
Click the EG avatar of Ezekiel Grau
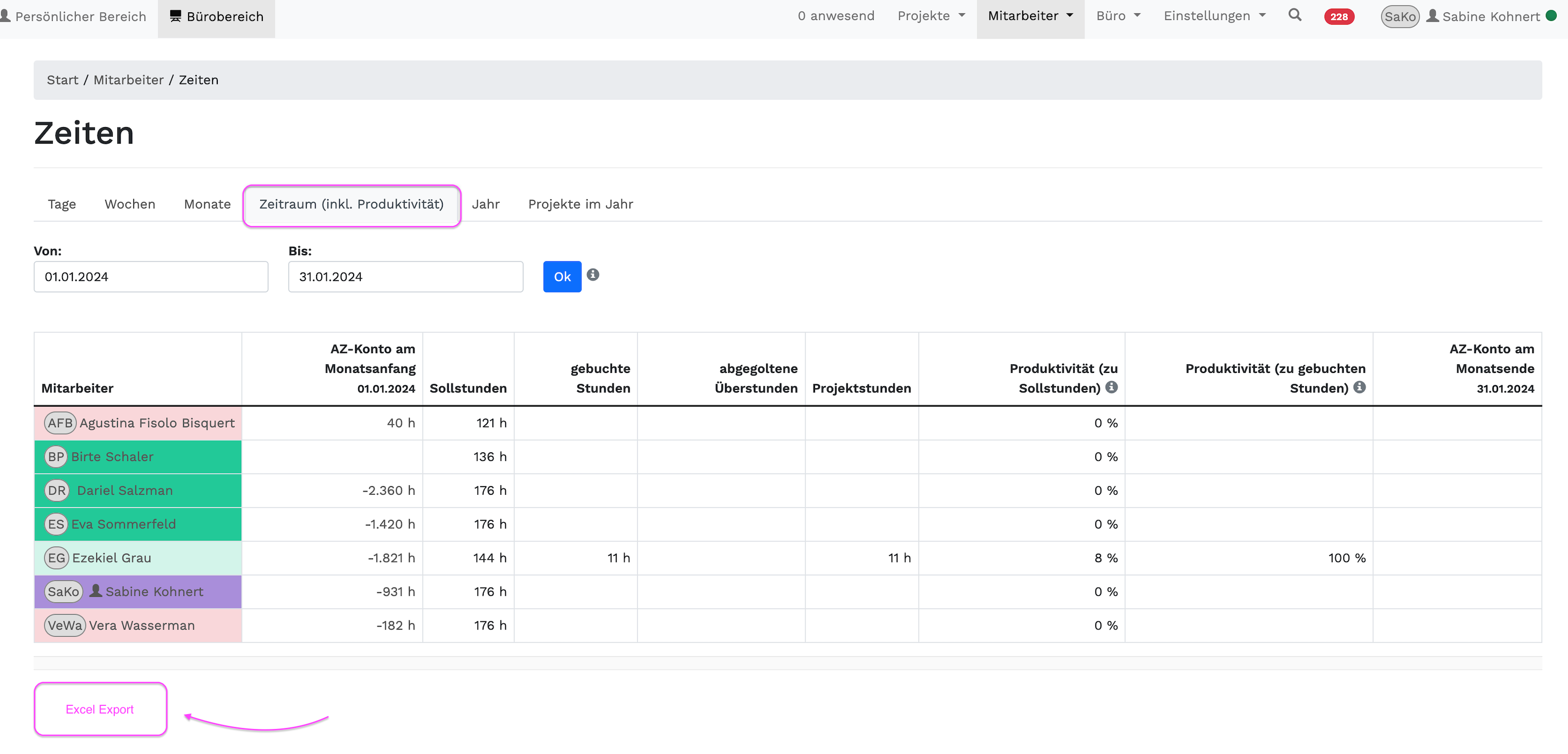pyautogui.click(x=56, y=558)
